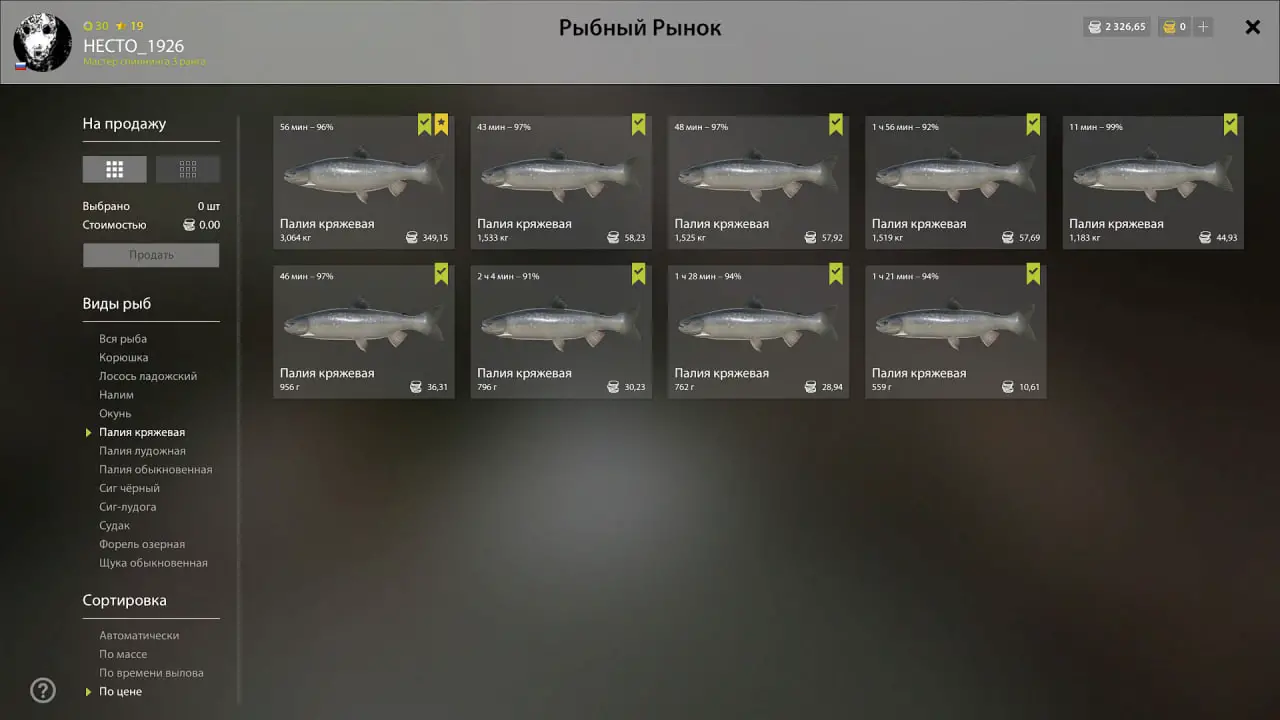
Task: Click the star trophy badge on 3,064 kg fish
Action: (x=441, y=125)
